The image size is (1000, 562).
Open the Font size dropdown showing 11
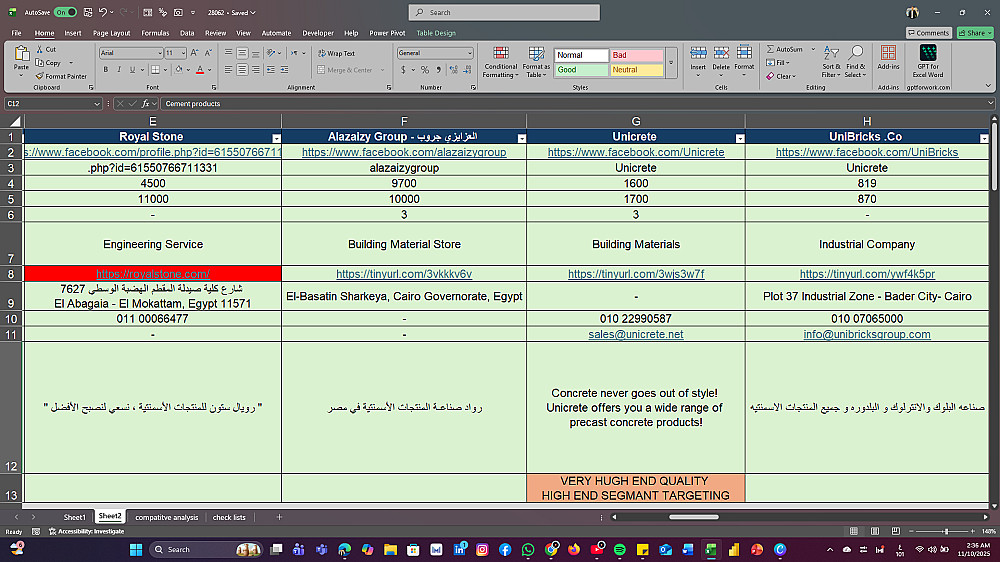(183, 53)
